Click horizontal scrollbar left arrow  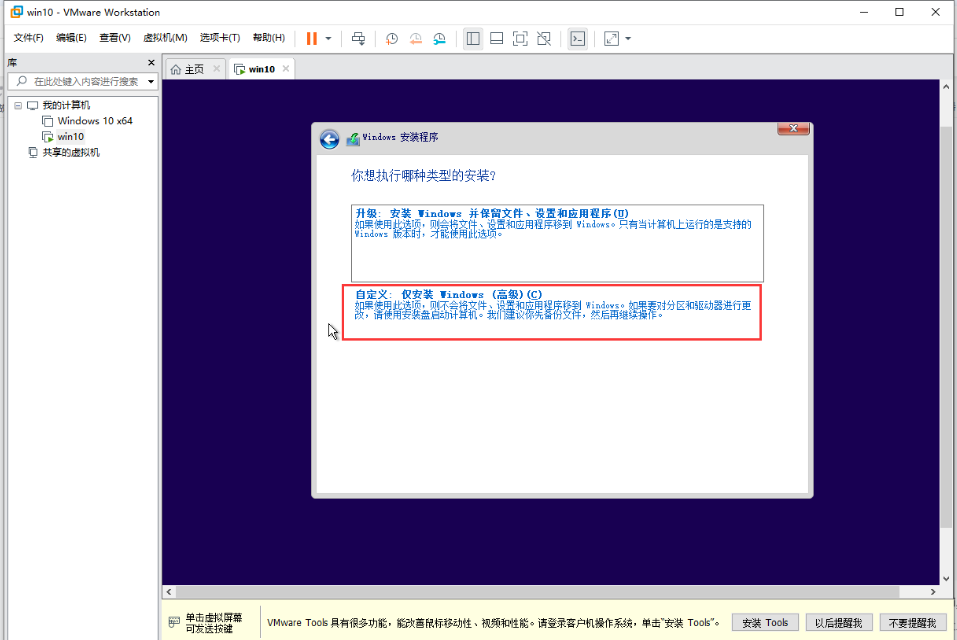169,592
